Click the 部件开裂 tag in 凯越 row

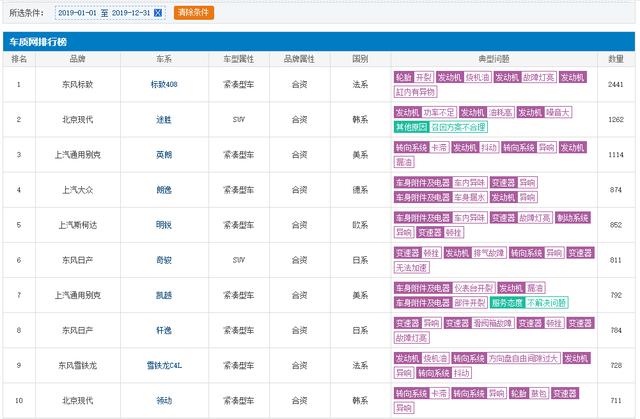pyautogui.click(x=441, y=302)
